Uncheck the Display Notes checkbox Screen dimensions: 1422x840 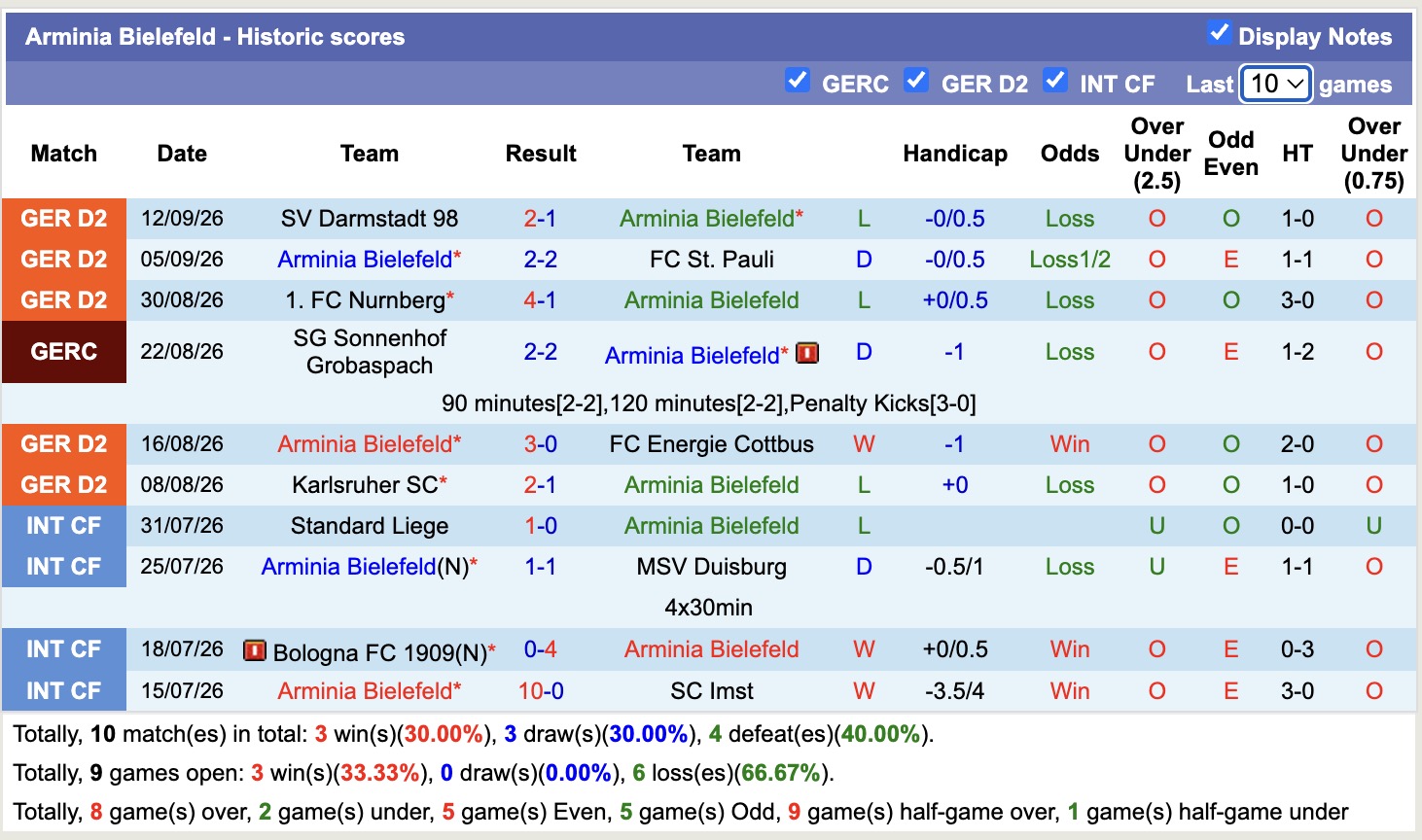(x=1219, y=32)
